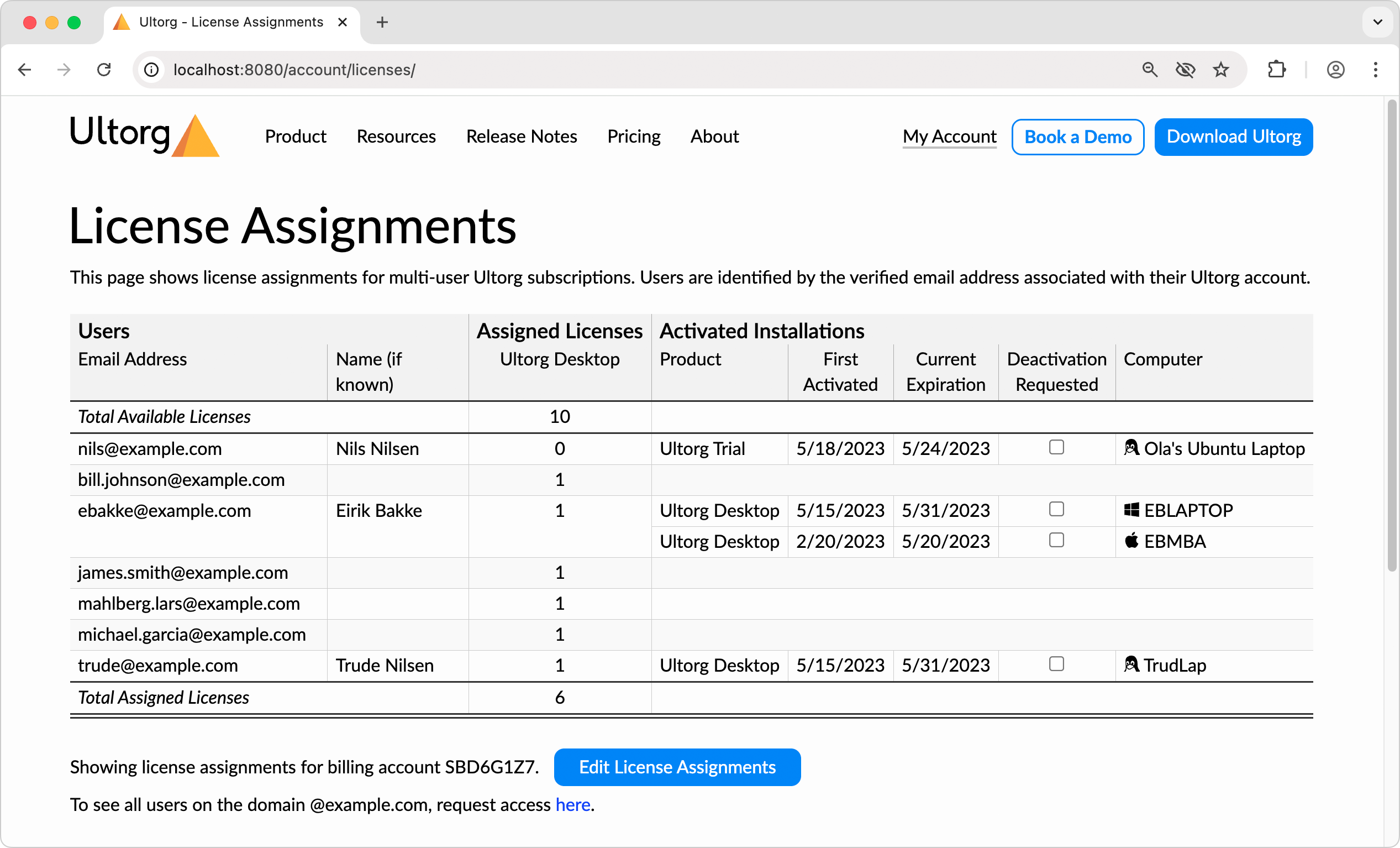This screenshot has width=1400, height=848.
Task: Click the dropdown chevron at the window's top right
Action: pyautogui.click(x=1377, y=22)
